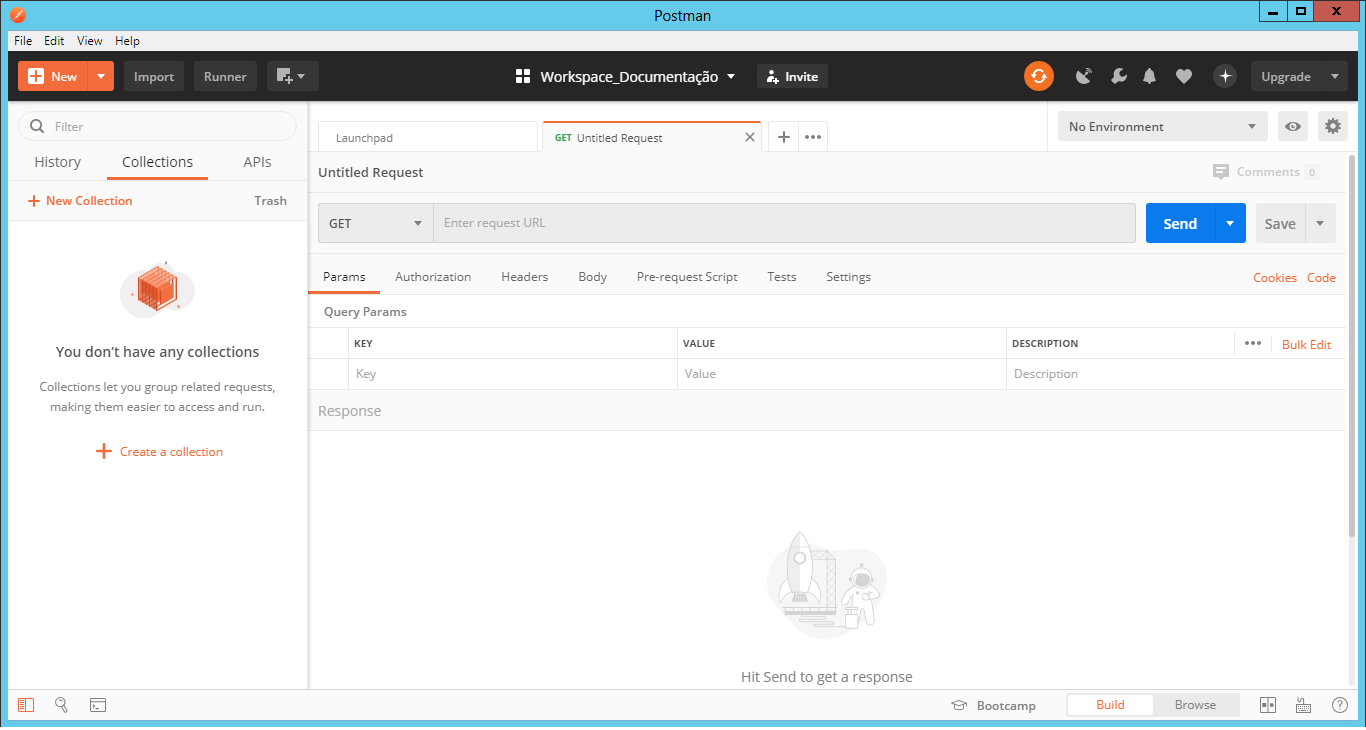Click the Import button

(x=154, y=76)
